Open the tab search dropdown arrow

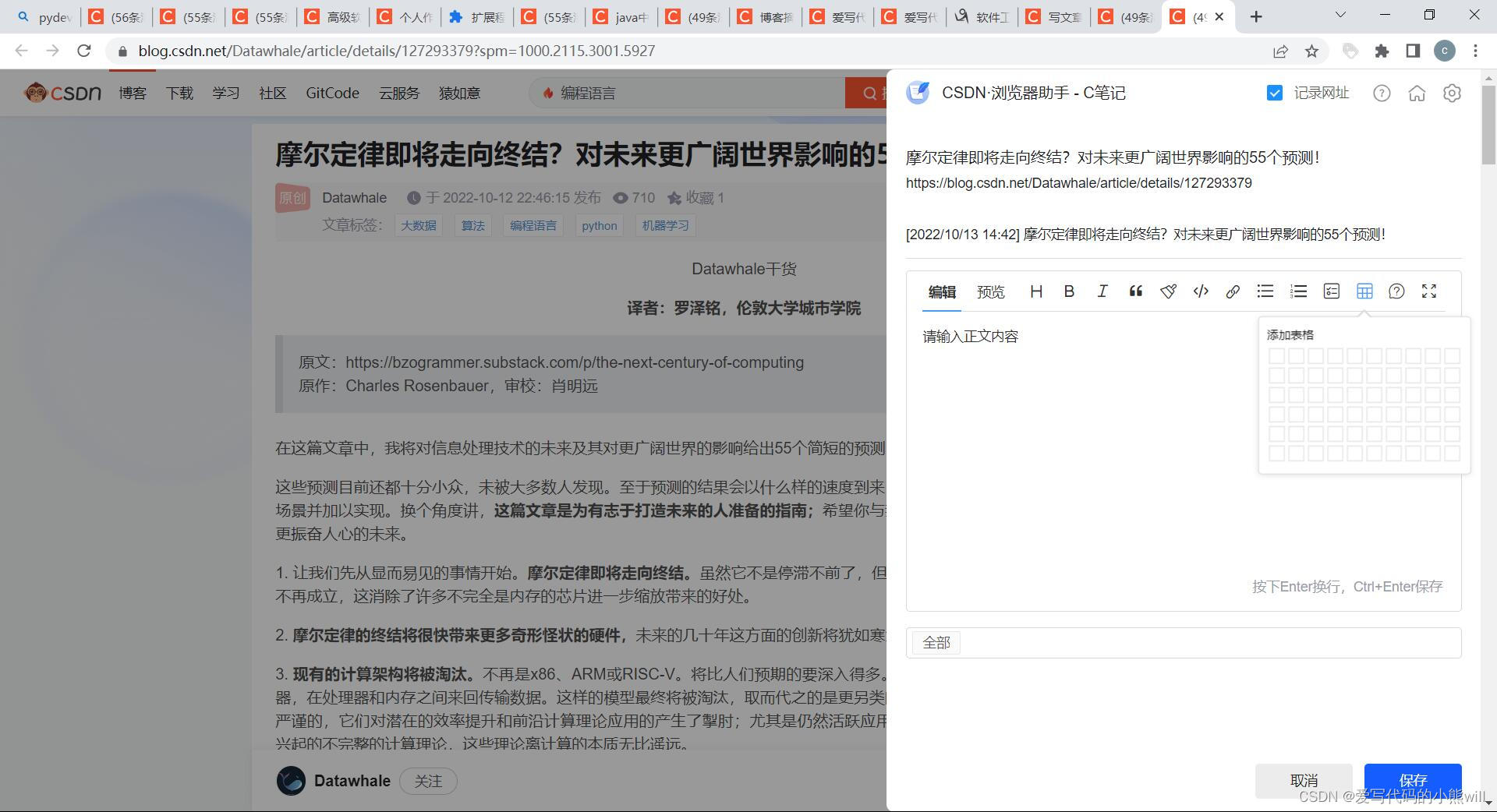[1340, 15]
